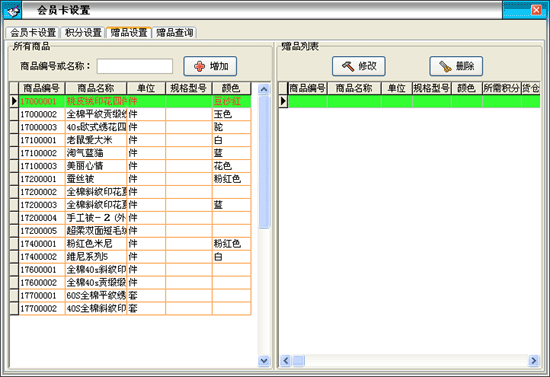The height and width of the screenshot is (377, 550).
Task: Click gift list scroll-right arrow
Action: pyautogui.click(x=534, y=361)
